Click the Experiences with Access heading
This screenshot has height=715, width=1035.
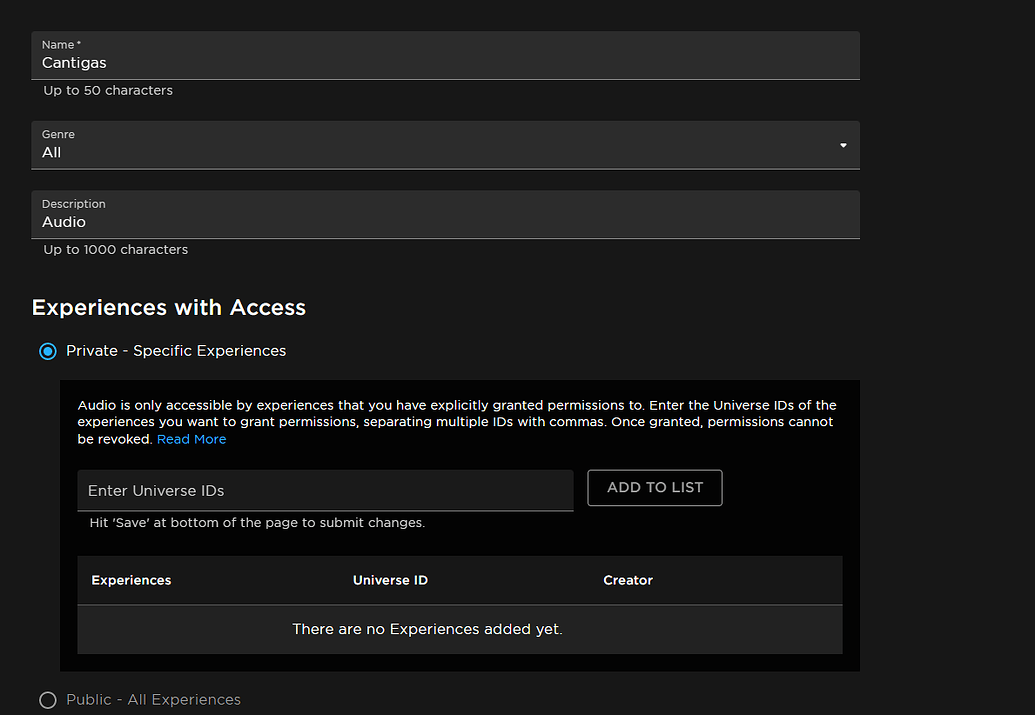(169, 308)
